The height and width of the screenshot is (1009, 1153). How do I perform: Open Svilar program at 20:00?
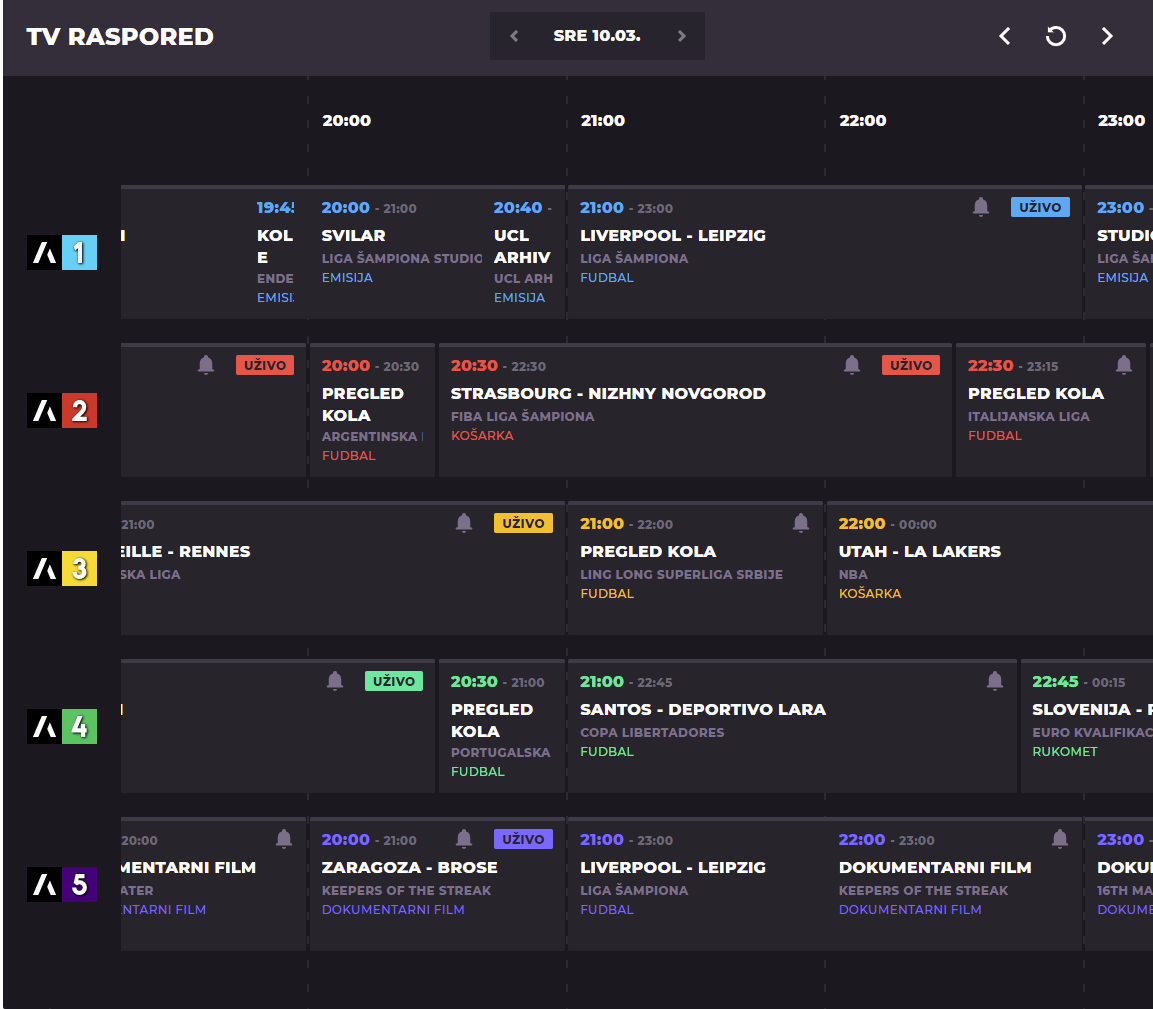coord(397,253)
